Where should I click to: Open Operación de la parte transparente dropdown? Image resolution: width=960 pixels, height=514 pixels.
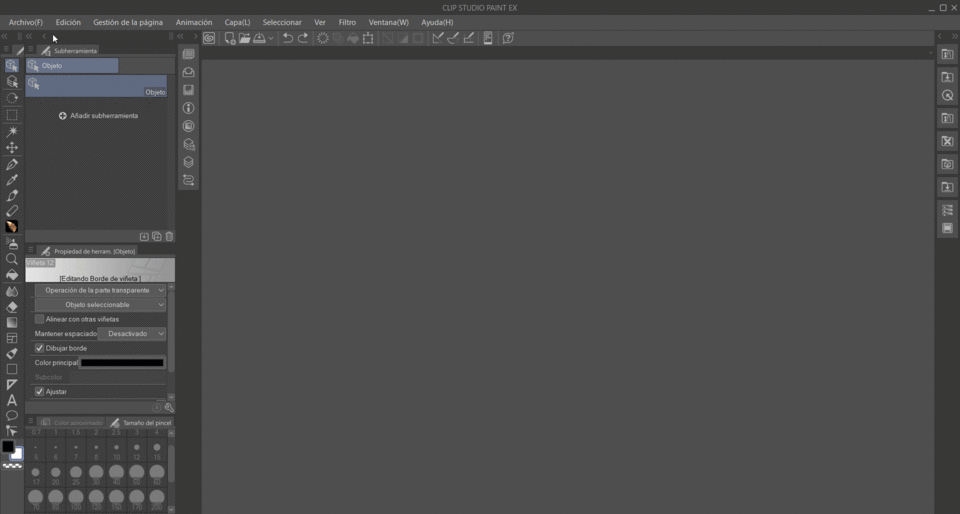(x=100, y=291)
